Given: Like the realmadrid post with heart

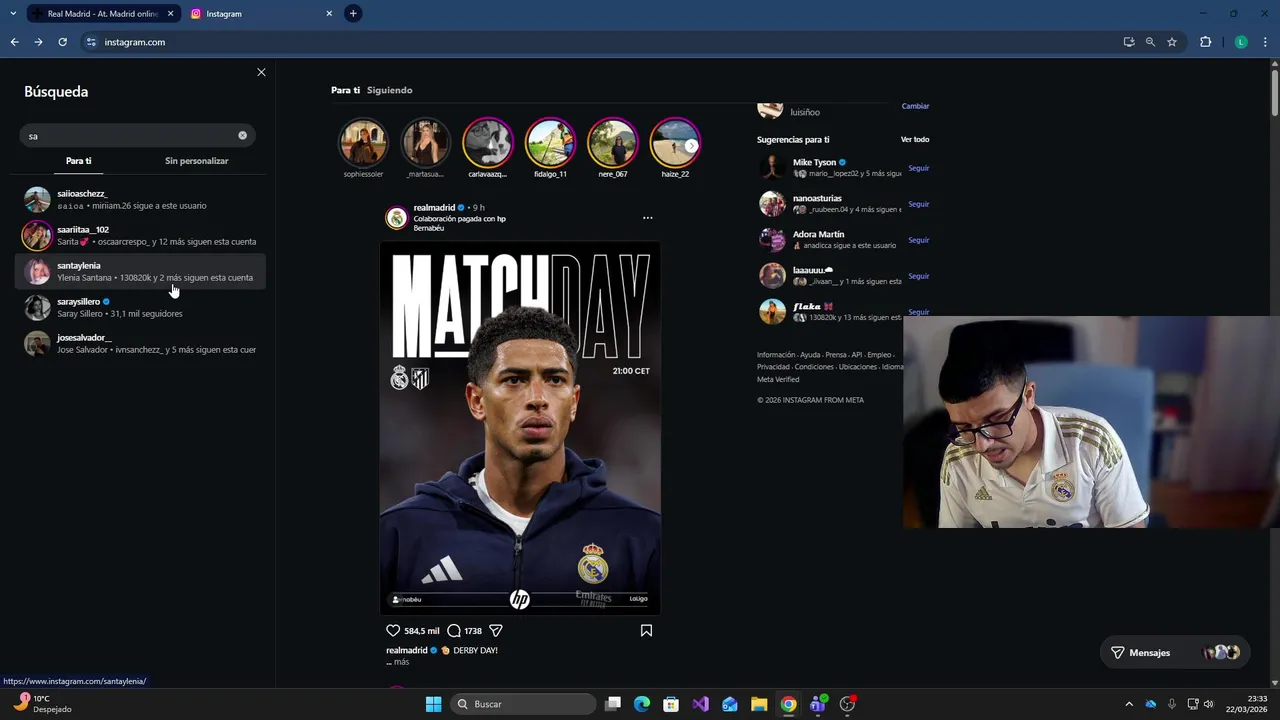Looking at the screenshot, I should click(x=393, y=630).
